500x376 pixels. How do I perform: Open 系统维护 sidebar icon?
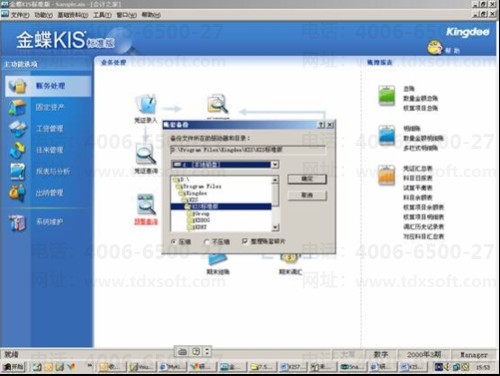click(x=17, y=222)
